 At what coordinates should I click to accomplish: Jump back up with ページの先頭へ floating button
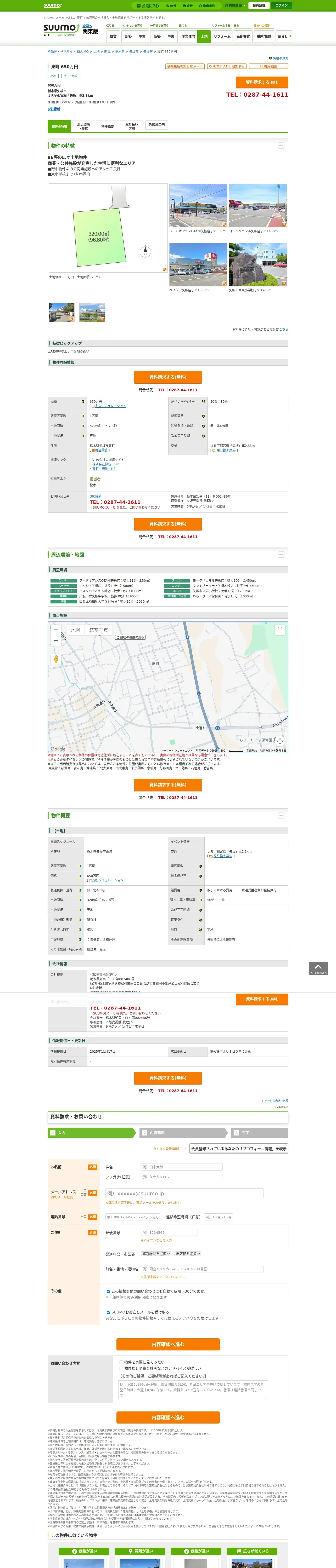click(x=318, y=969)
